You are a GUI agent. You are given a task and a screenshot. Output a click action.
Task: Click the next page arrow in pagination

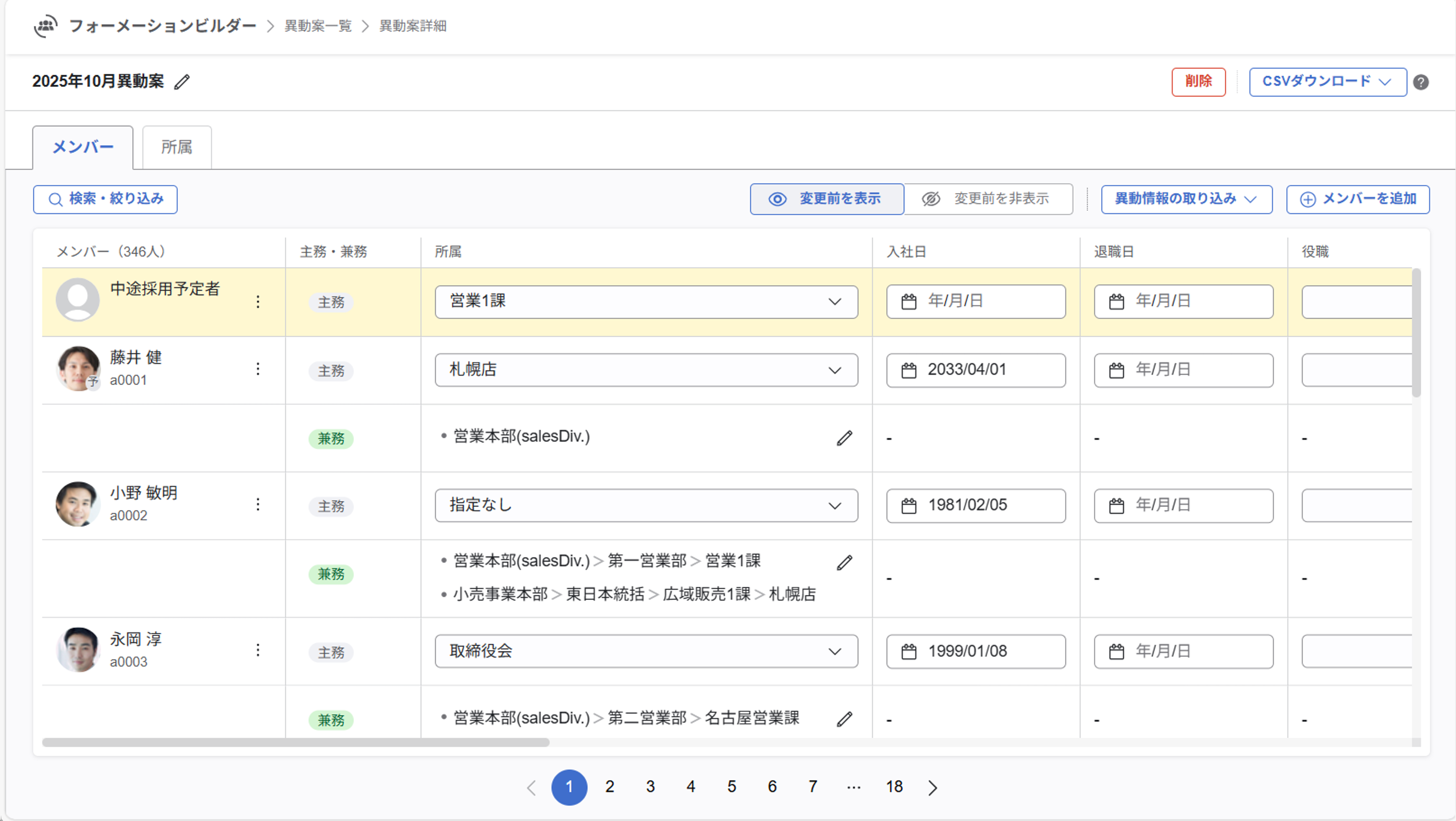[933, 787]
